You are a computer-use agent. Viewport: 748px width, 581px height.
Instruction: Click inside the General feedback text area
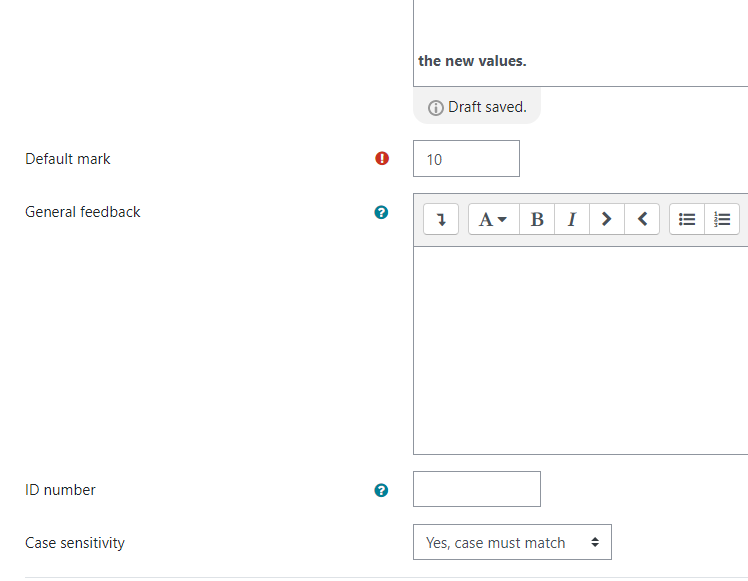click(x=580, y=351)
